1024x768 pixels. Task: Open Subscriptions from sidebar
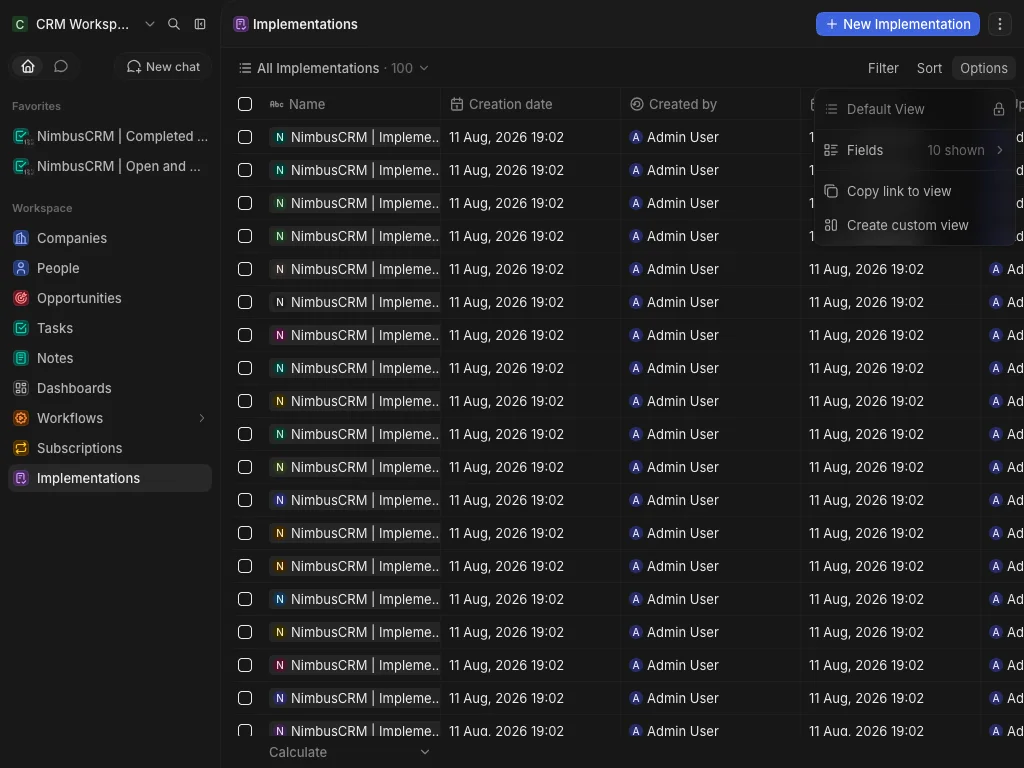110,449
